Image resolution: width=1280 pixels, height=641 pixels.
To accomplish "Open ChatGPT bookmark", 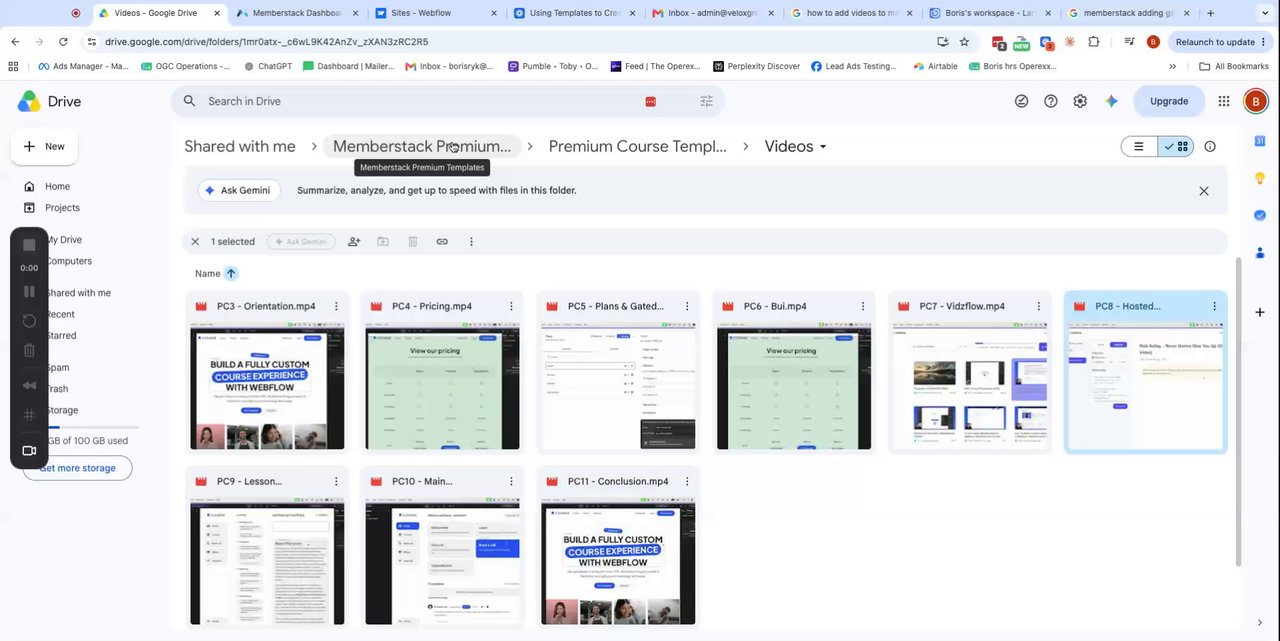I will pyautogui.click(x=267, y=66).
